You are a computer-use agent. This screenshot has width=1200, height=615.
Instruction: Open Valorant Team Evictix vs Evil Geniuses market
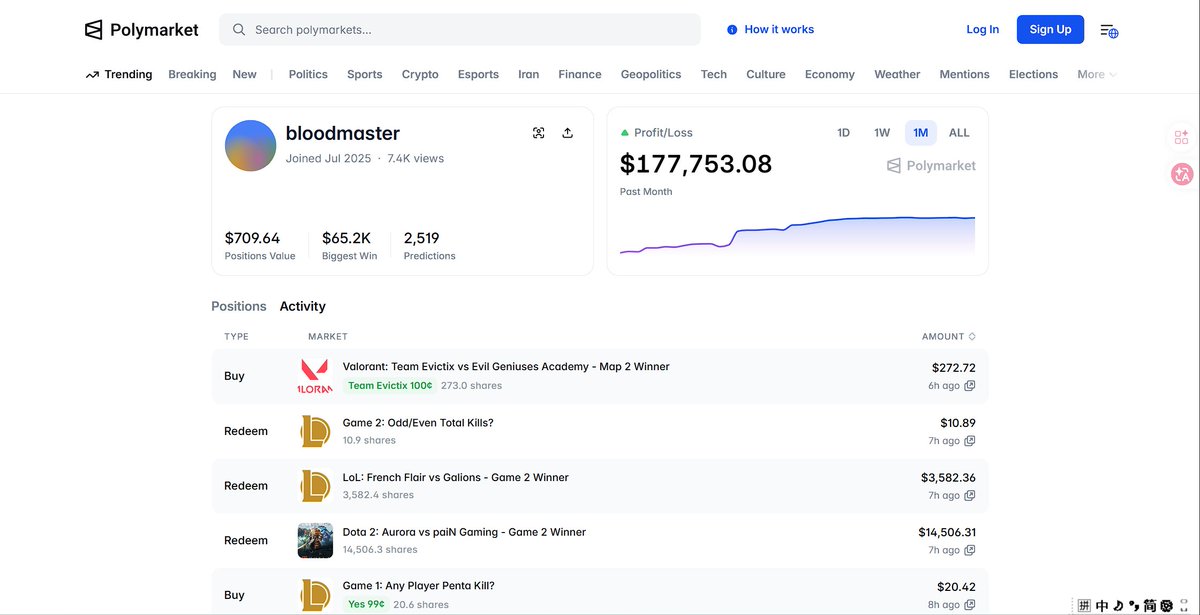pos(506,367)
